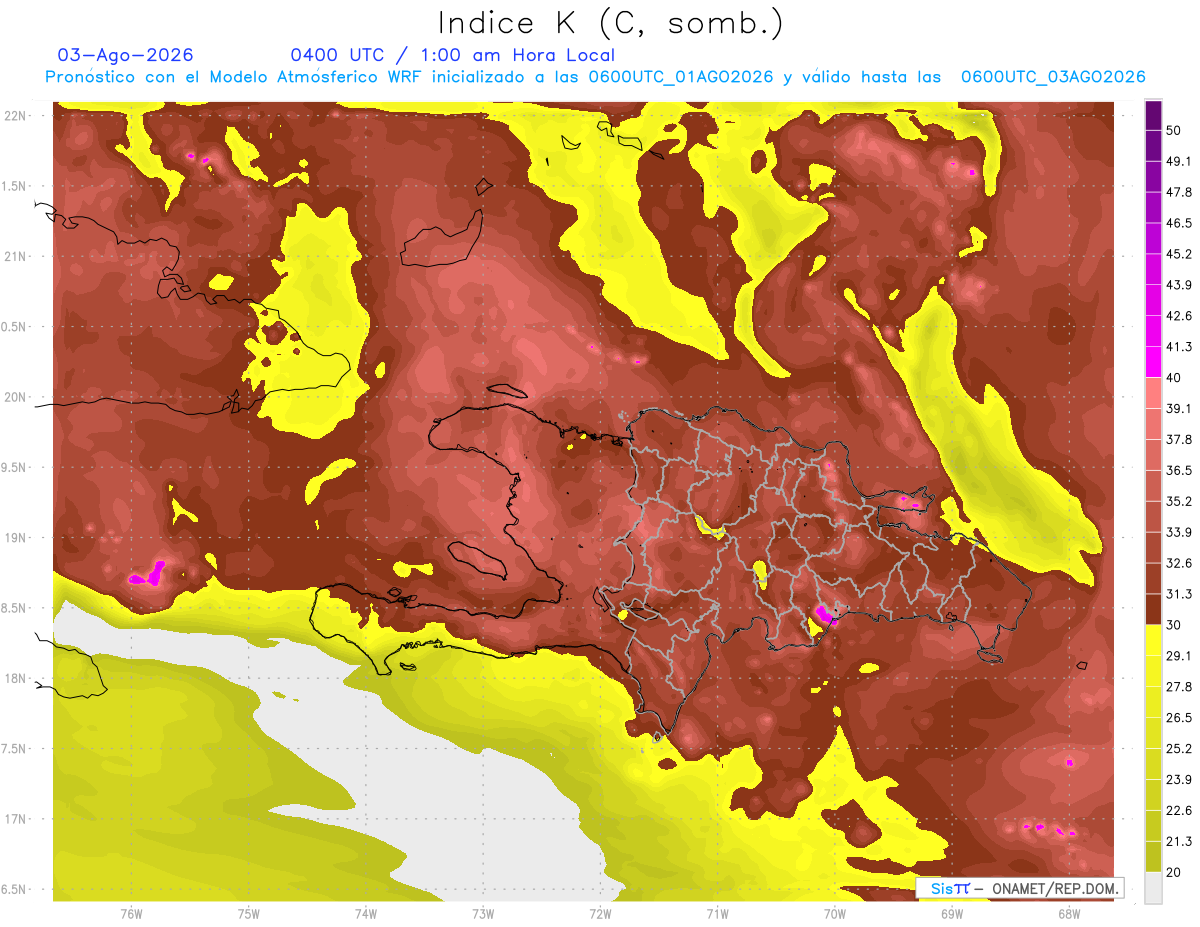
Task: Select the "74W" axis label
Action: [x=366, y=913]
